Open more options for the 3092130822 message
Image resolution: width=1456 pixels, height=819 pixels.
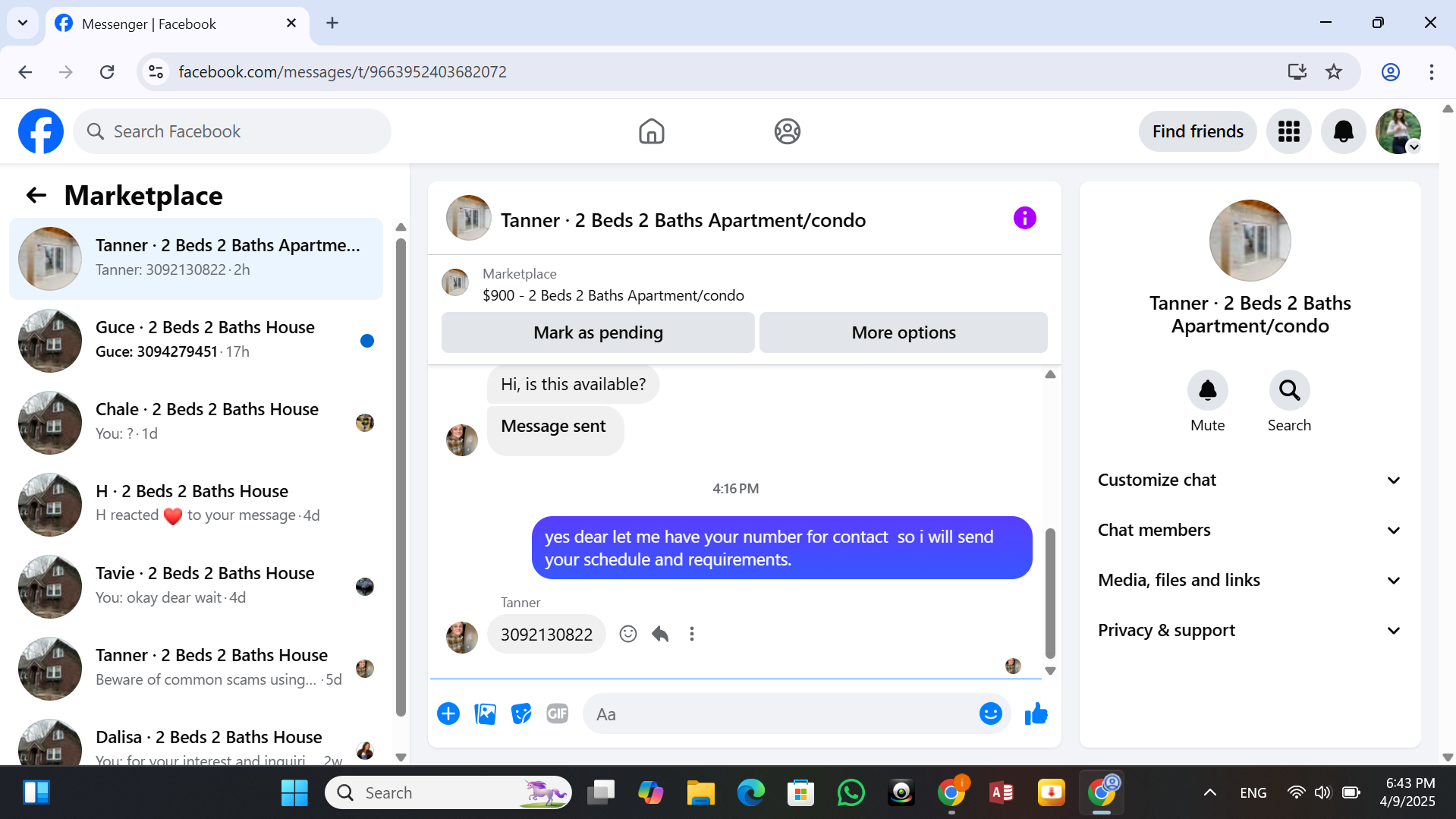tap(691, 634)
